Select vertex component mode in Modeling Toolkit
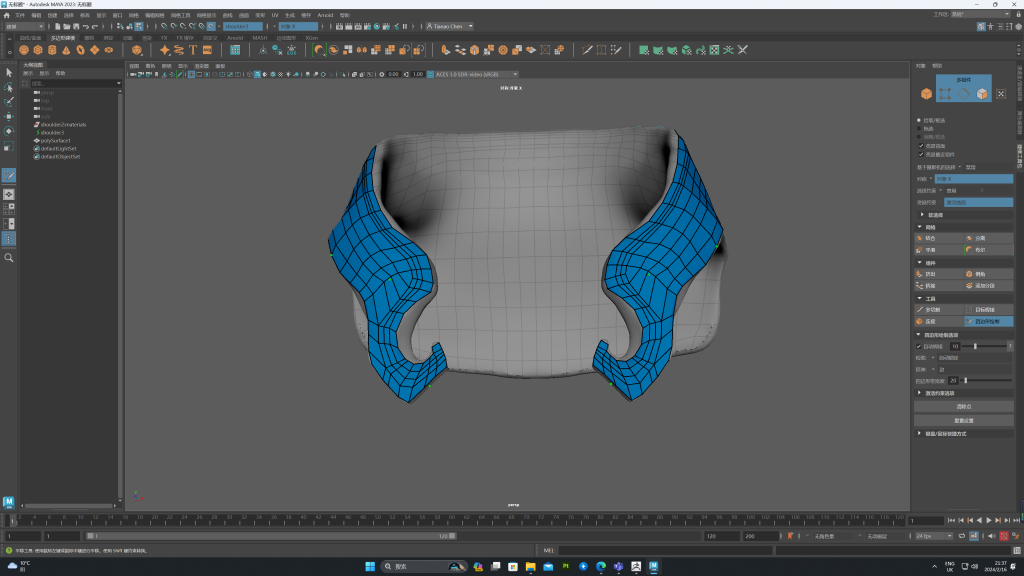The width and height of the screenshot is (1024, 576). [x=945, y=94]
